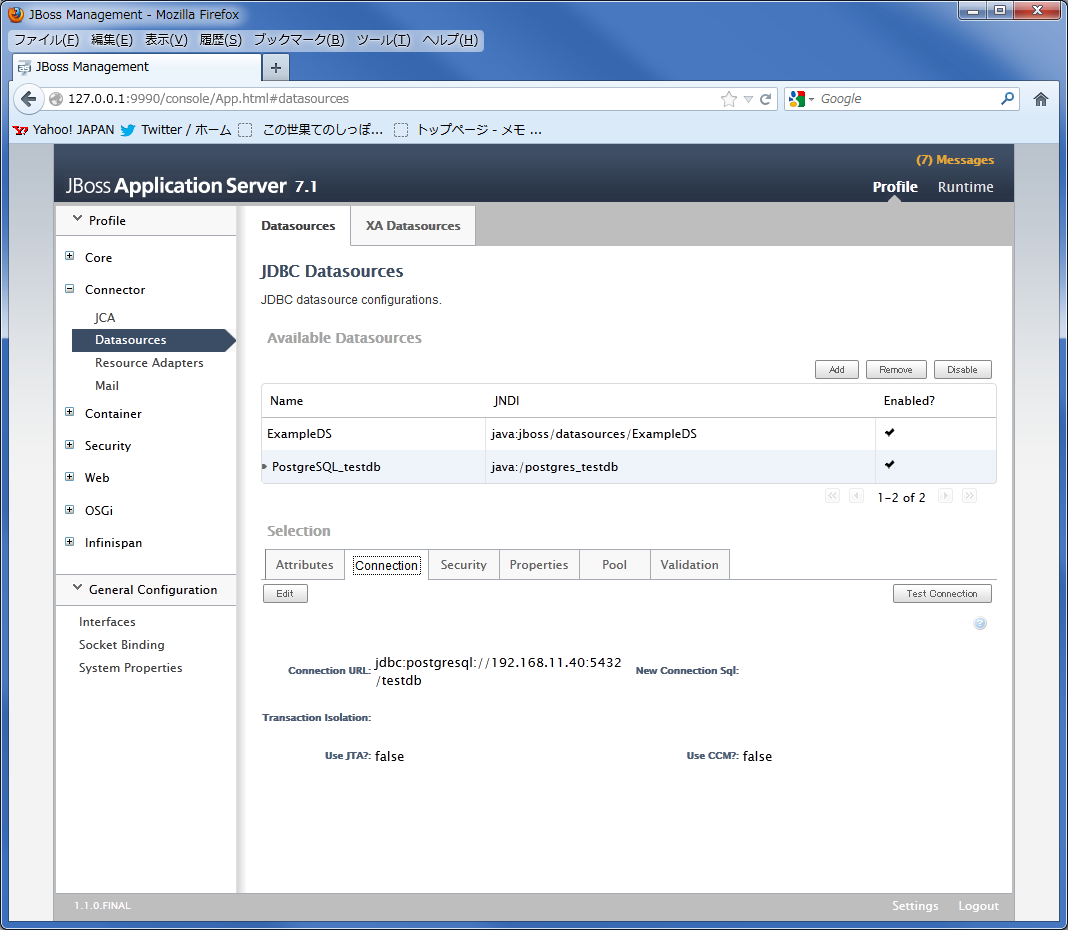Open the Firefox home page icon

[1040, 99]
